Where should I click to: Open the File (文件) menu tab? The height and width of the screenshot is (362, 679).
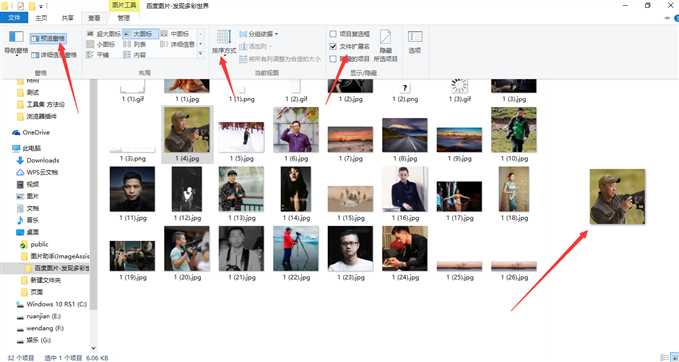pyautogui.click(x=14, y=18)
